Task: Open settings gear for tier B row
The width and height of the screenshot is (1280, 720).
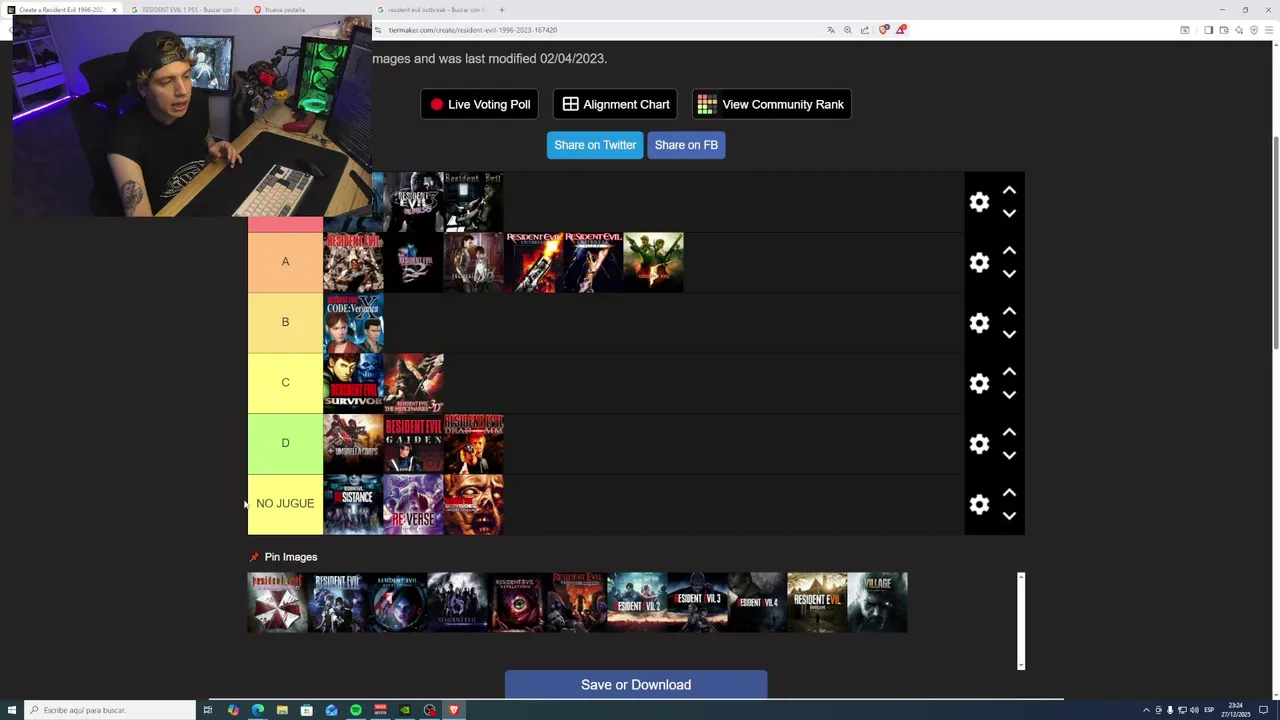Action: click(x=979, y=323)
